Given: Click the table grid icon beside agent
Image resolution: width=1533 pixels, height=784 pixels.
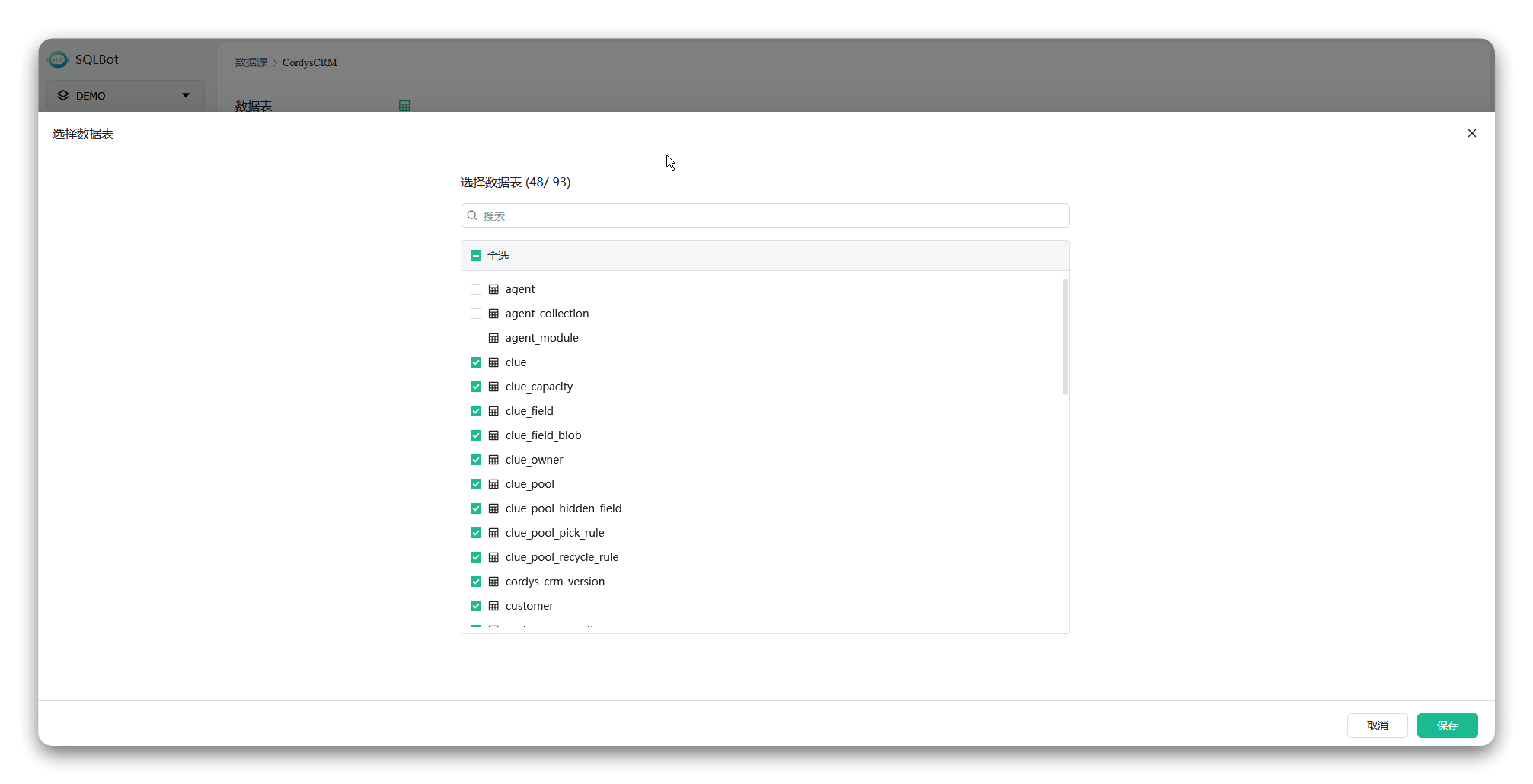Looking at the screenshot, I should [494, 289].
